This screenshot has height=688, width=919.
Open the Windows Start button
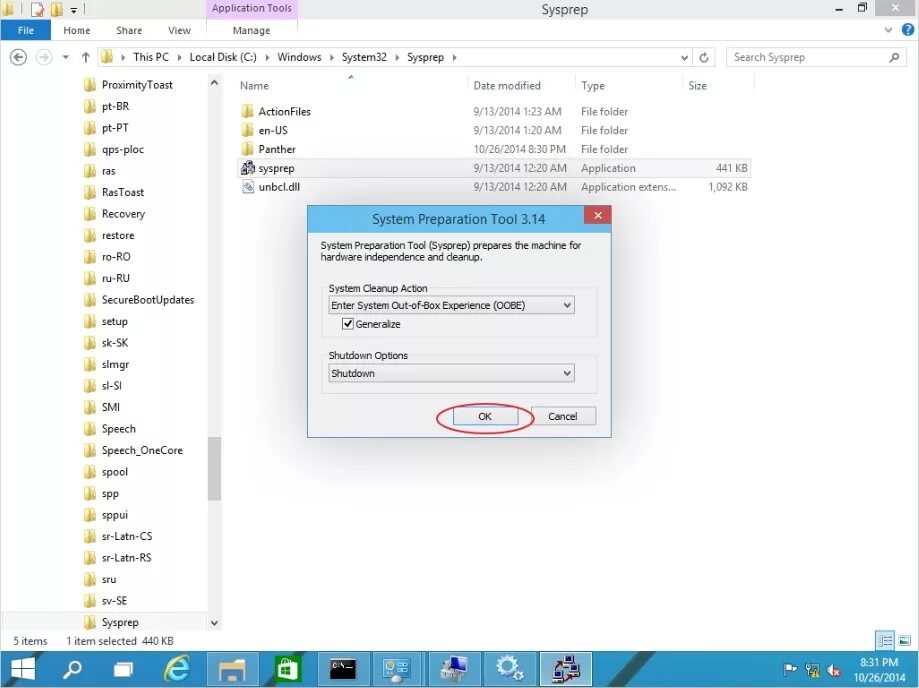point(23,669)
